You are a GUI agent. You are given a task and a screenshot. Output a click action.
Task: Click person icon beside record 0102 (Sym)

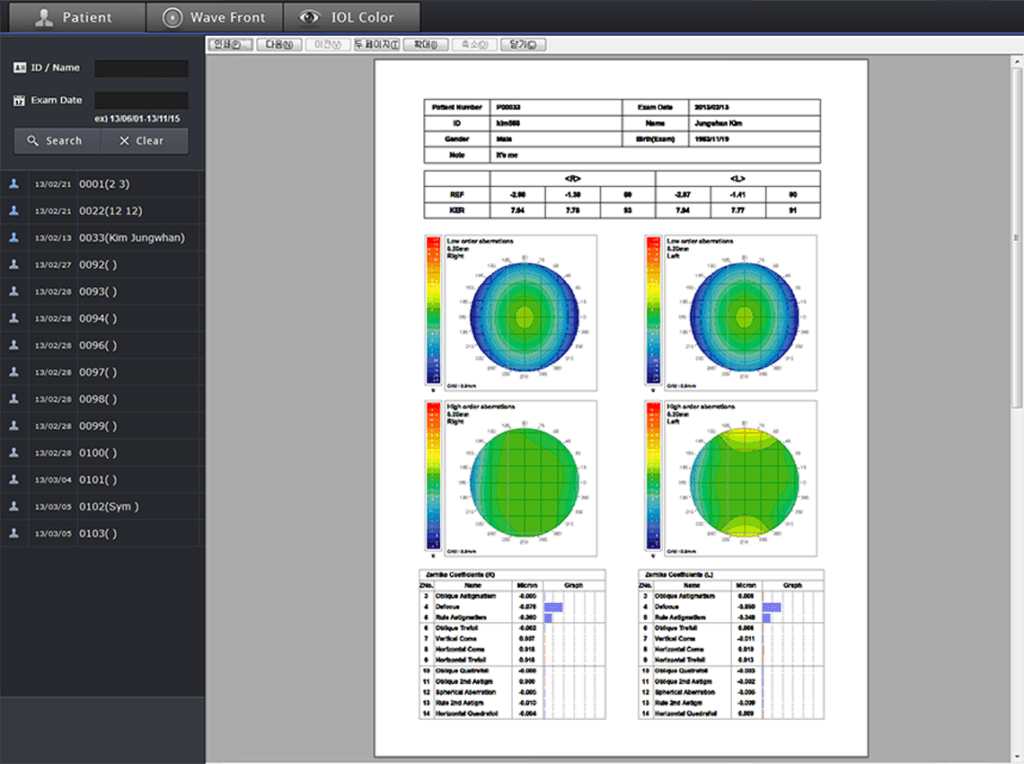click(x=14, y=507)
